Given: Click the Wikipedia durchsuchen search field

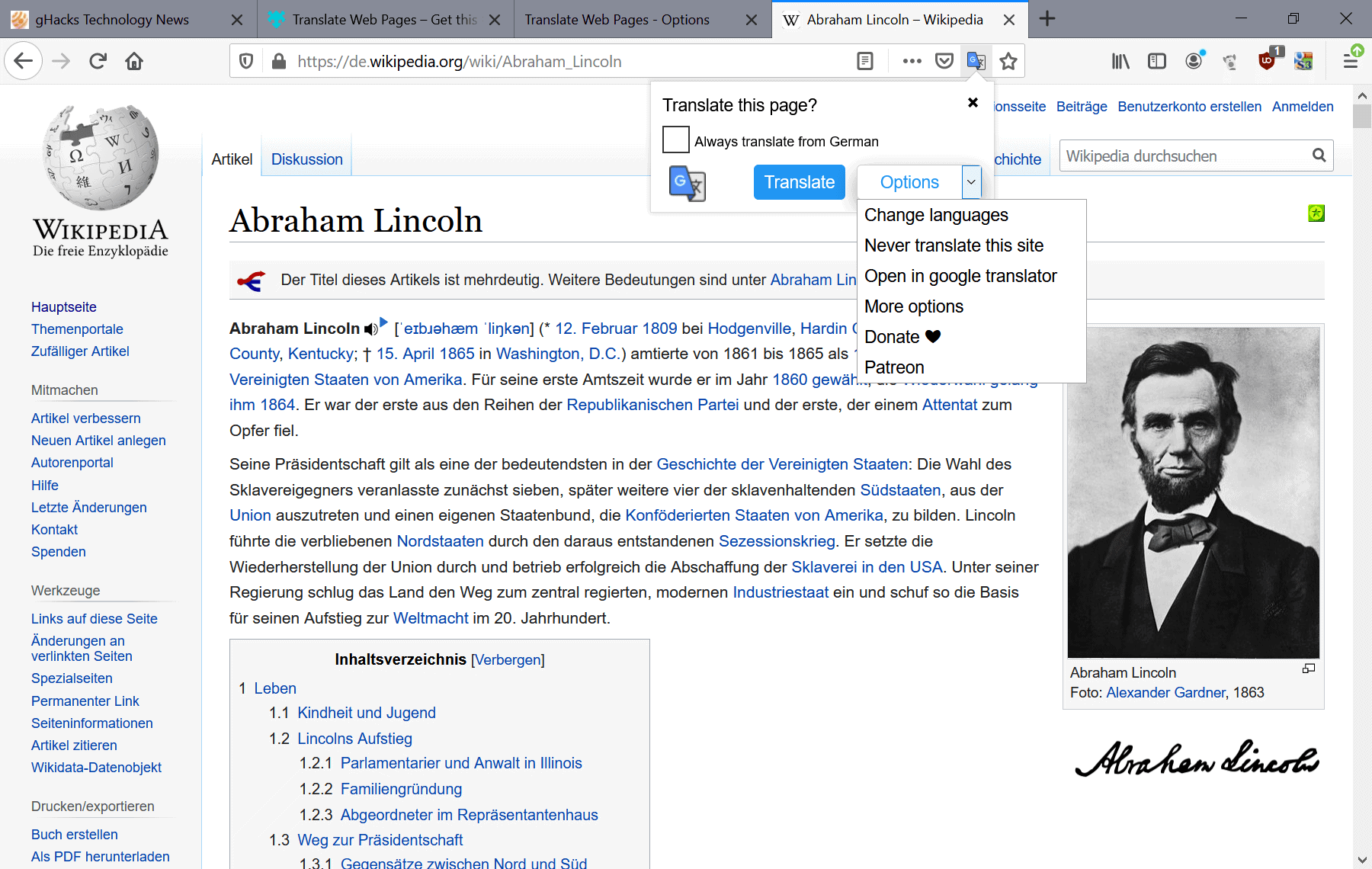Looking at the screenshot, I should pos(1184,156).
